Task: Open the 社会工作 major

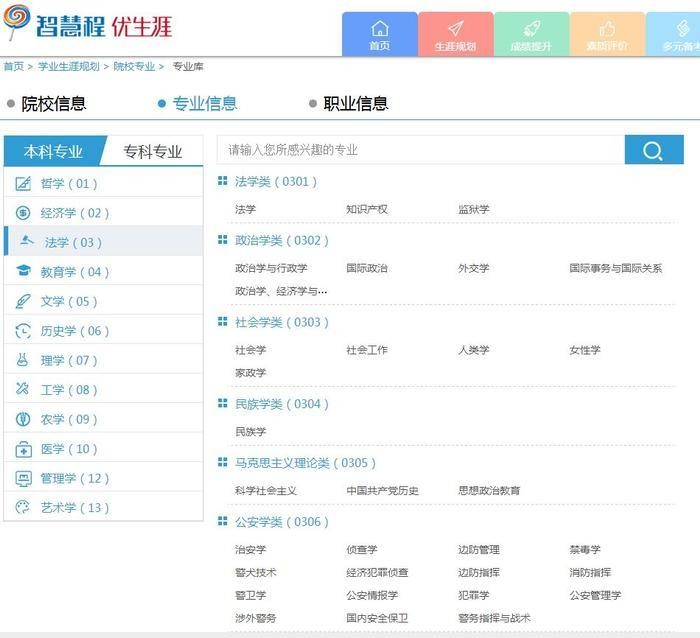Action: point(367,350)
